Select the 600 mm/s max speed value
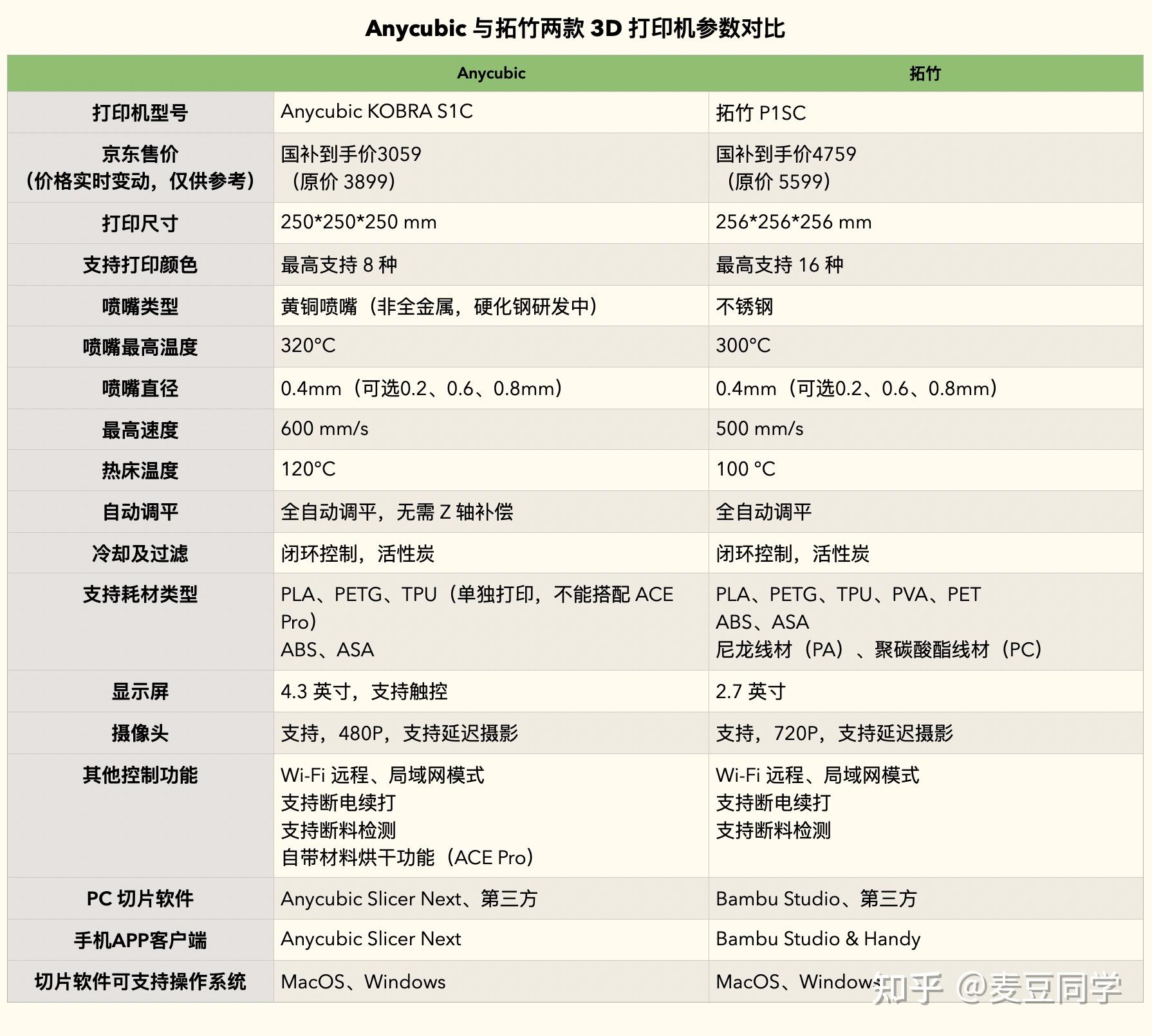Screen dimensions: 1152x1036 pos(328,428)
